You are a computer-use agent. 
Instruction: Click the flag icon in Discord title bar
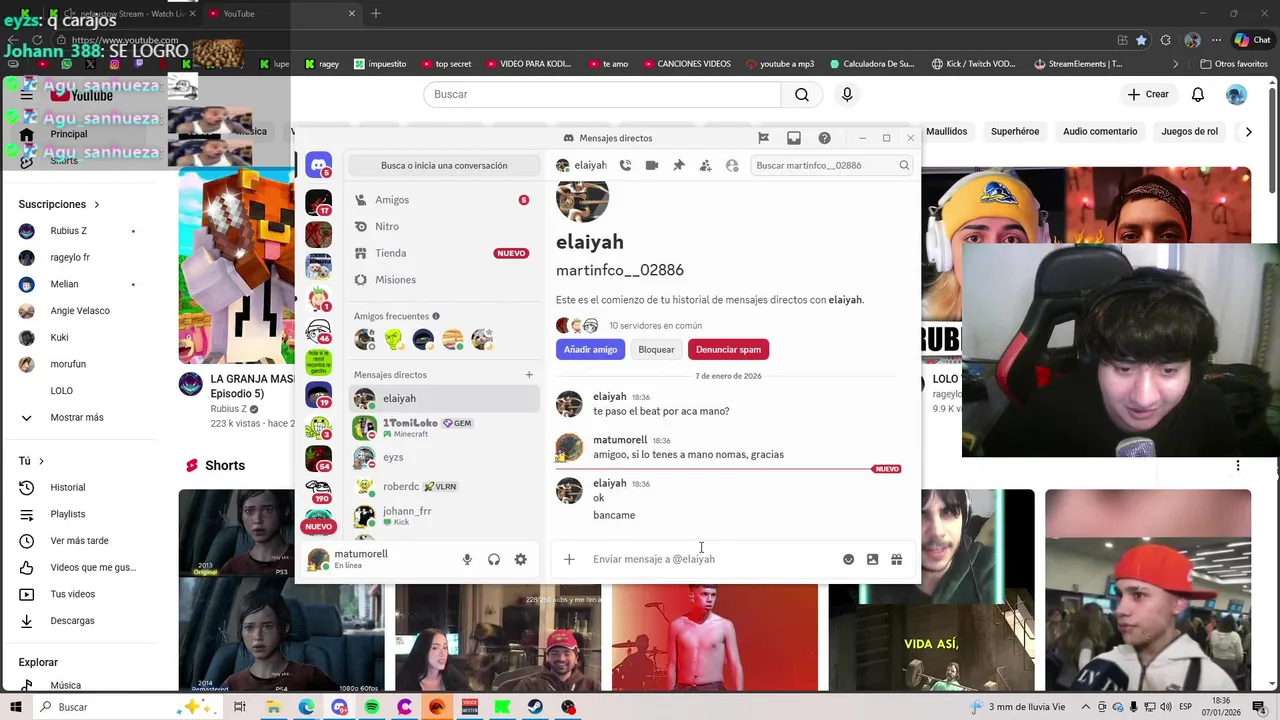763,138
